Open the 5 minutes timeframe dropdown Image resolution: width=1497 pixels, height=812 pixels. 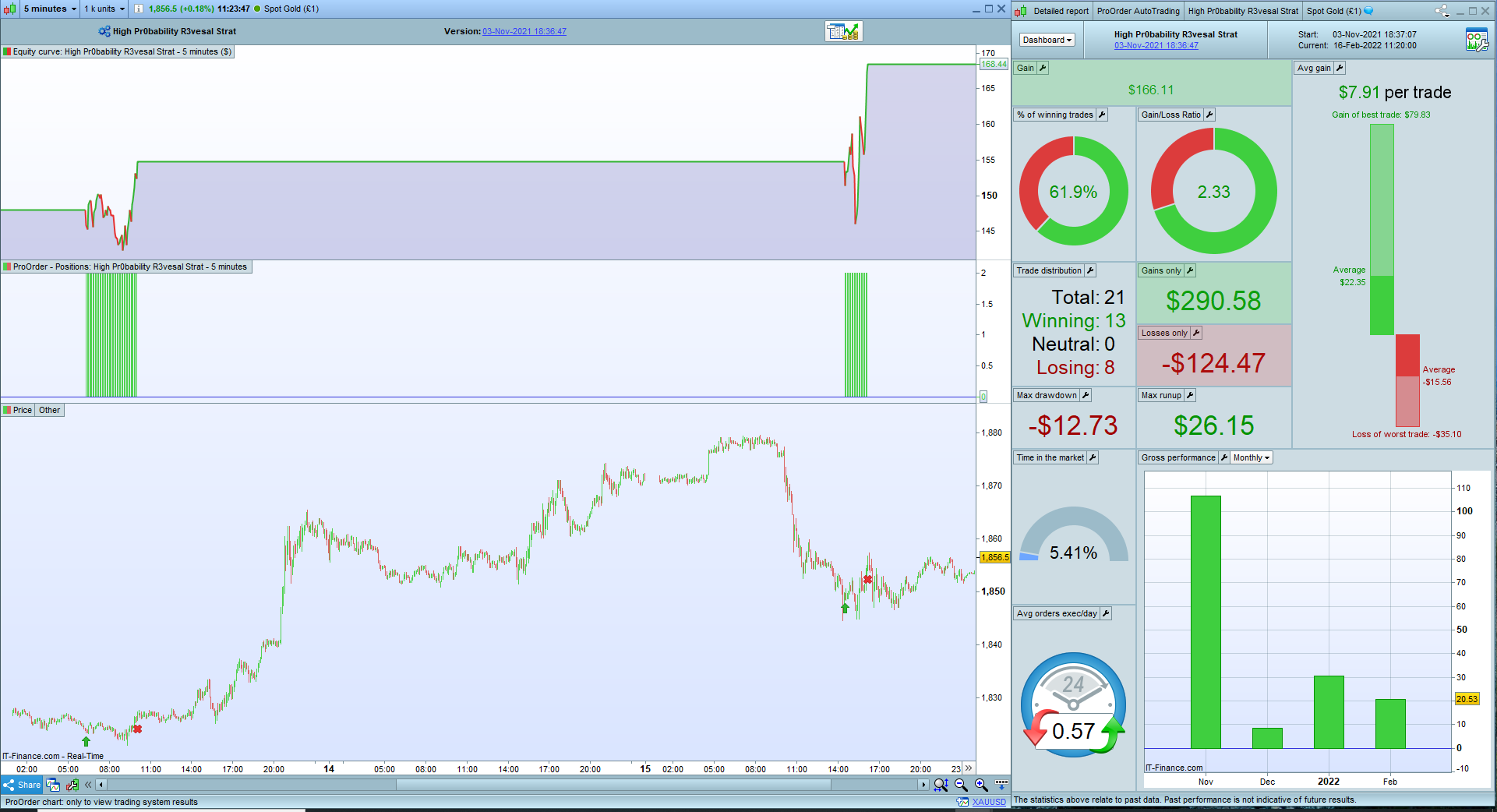50,9
